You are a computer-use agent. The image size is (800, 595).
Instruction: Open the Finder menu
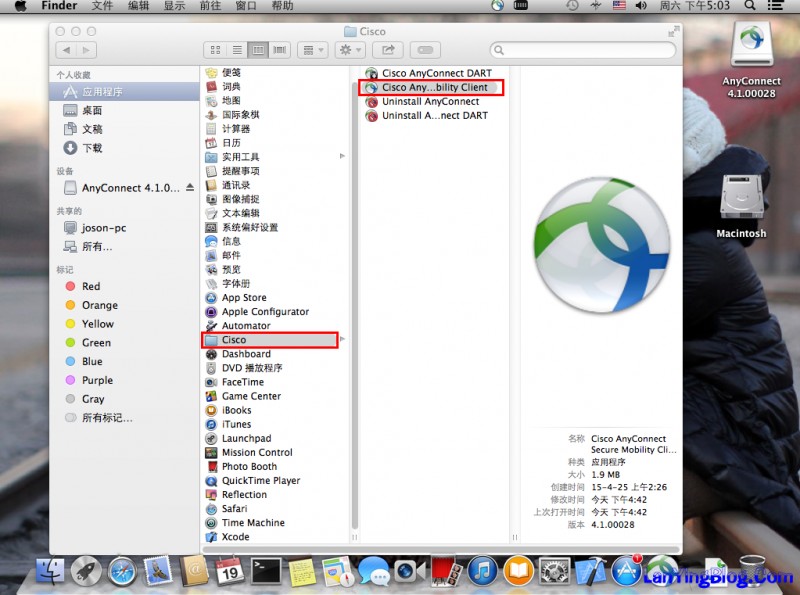59,6
